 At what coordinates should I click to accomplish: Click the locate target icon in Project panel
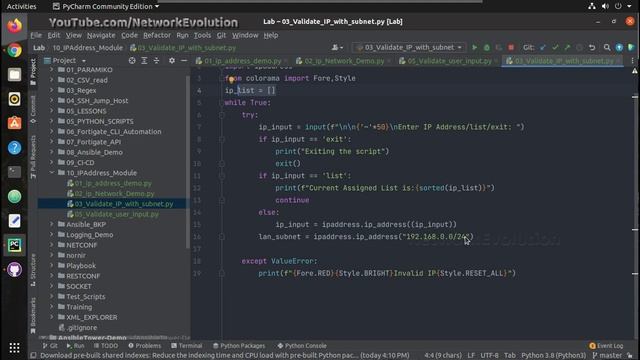tap(132, 60)
